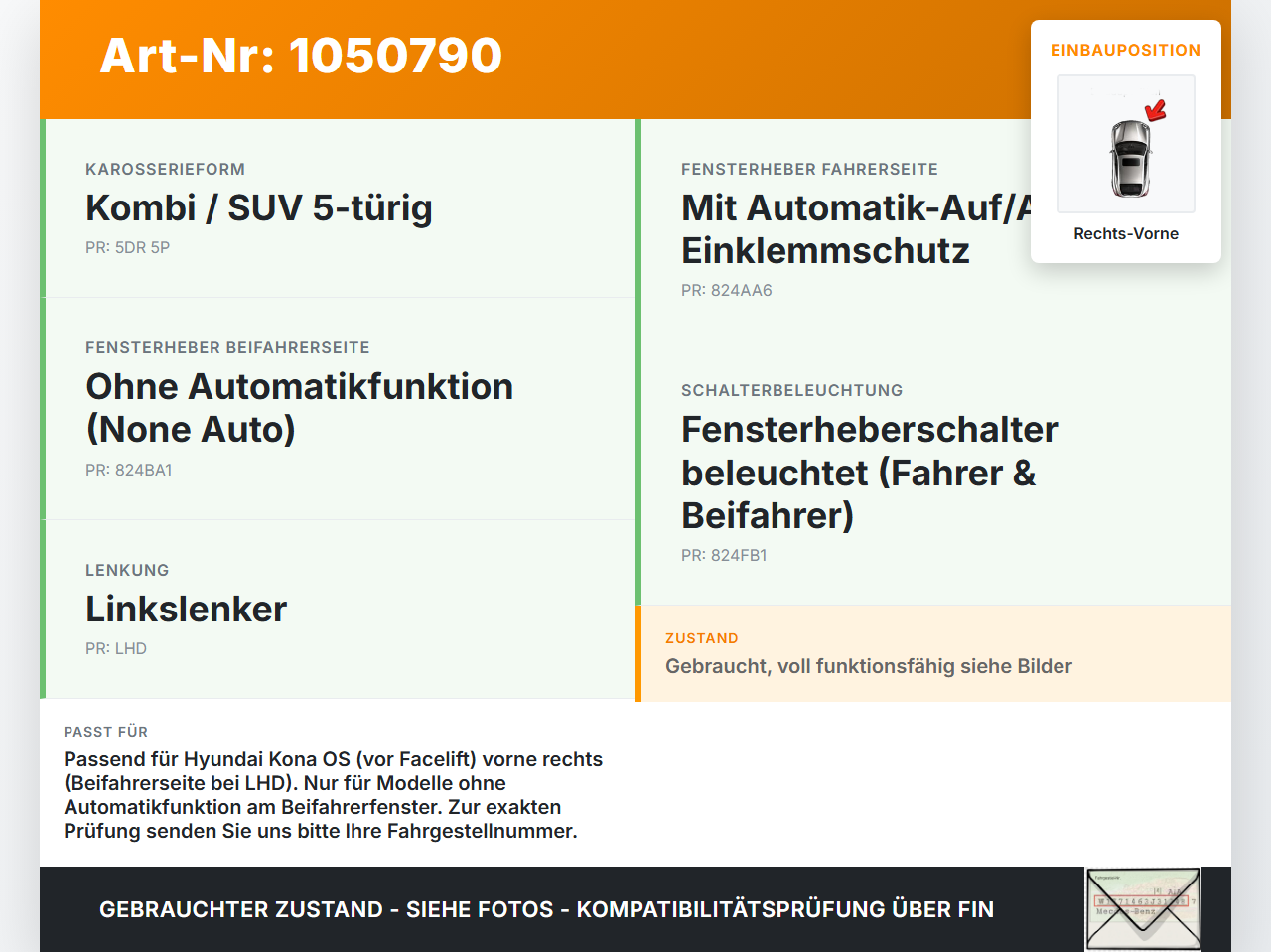1271x952 pixels.
Task: Click the Art-Nr: 1050790 heading
Action: 301,56
